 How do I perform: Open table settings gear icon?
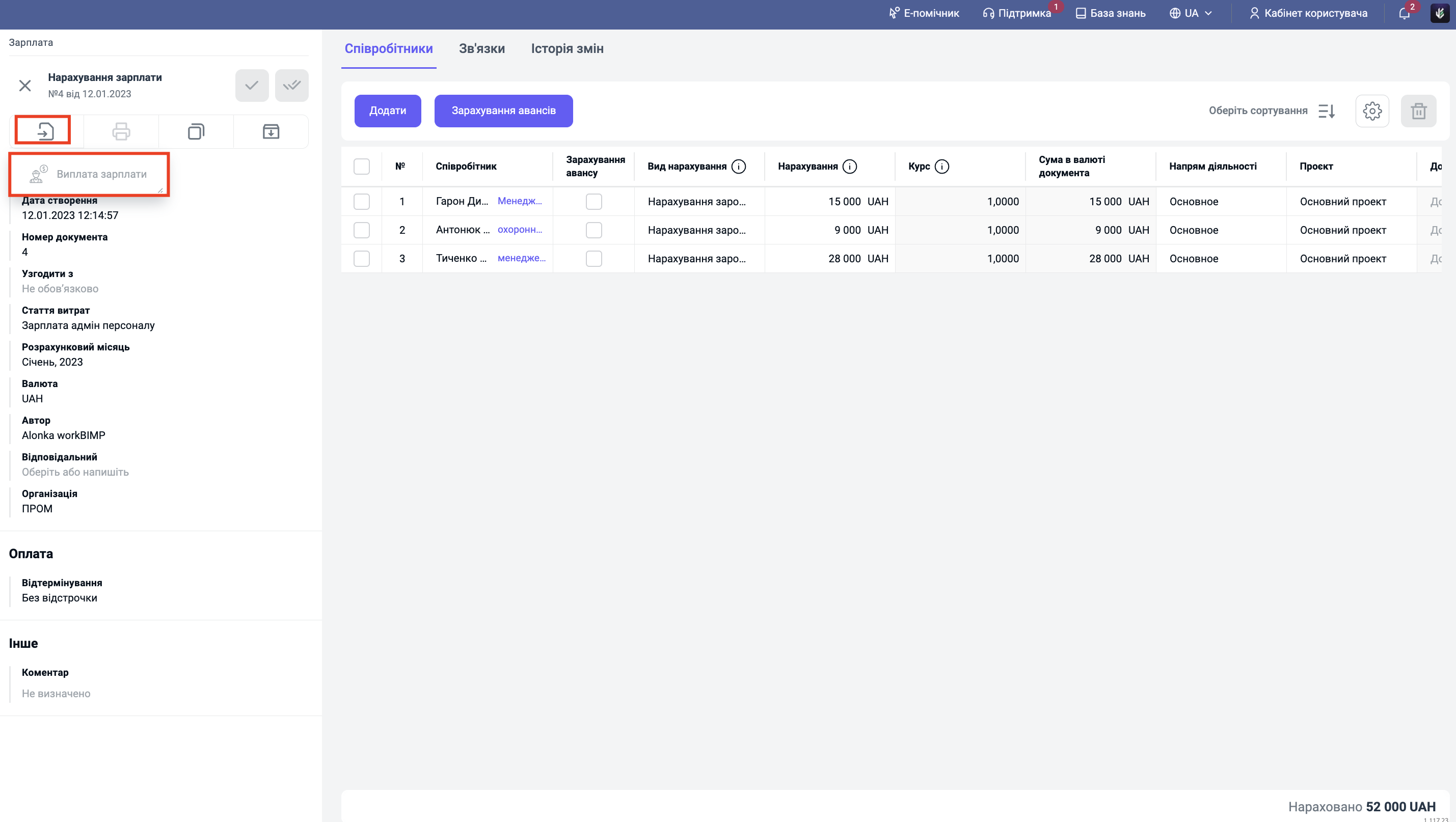tap(1372, 111)
